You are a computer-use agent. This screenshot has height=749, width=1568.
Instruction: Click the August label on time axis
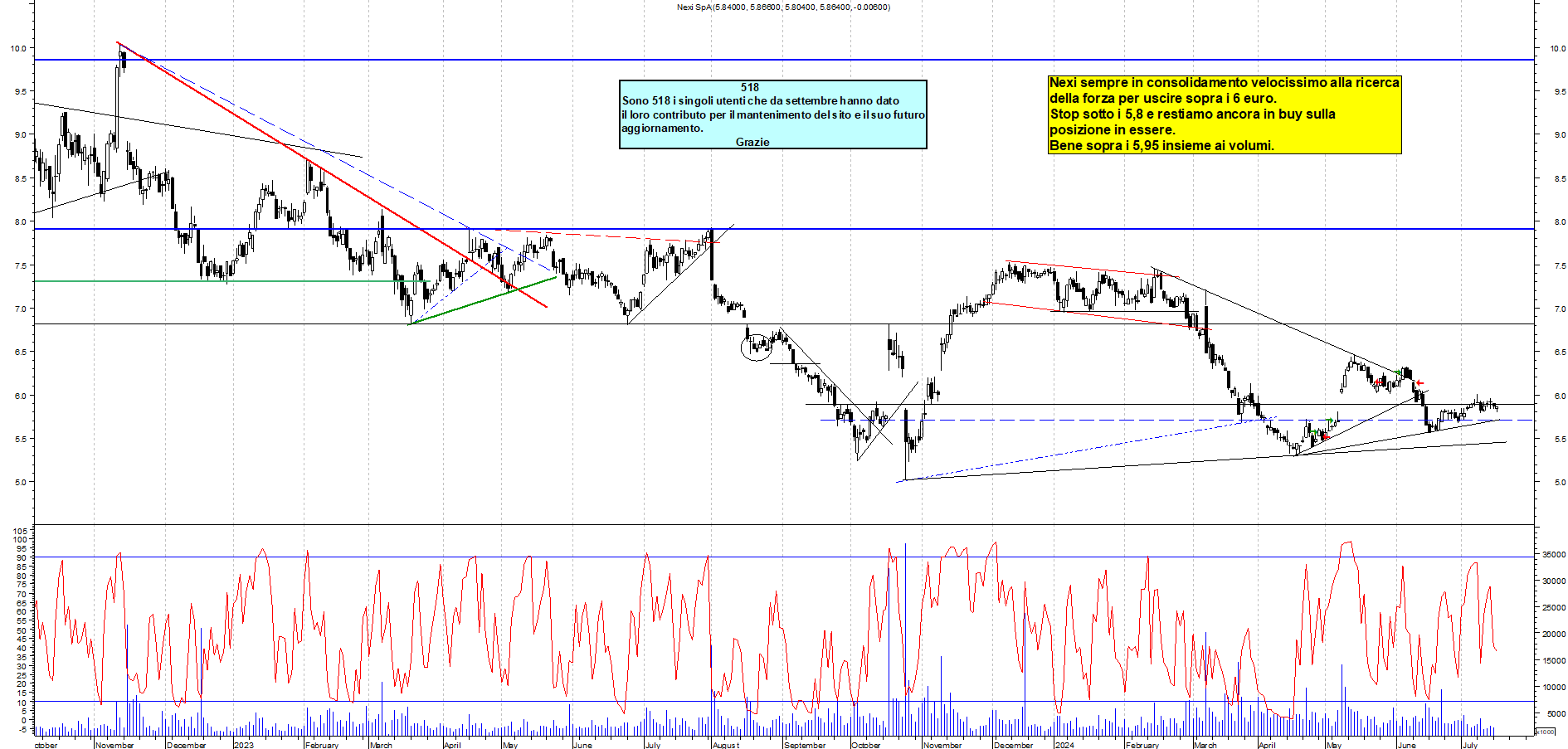click(x=726, y=745)
